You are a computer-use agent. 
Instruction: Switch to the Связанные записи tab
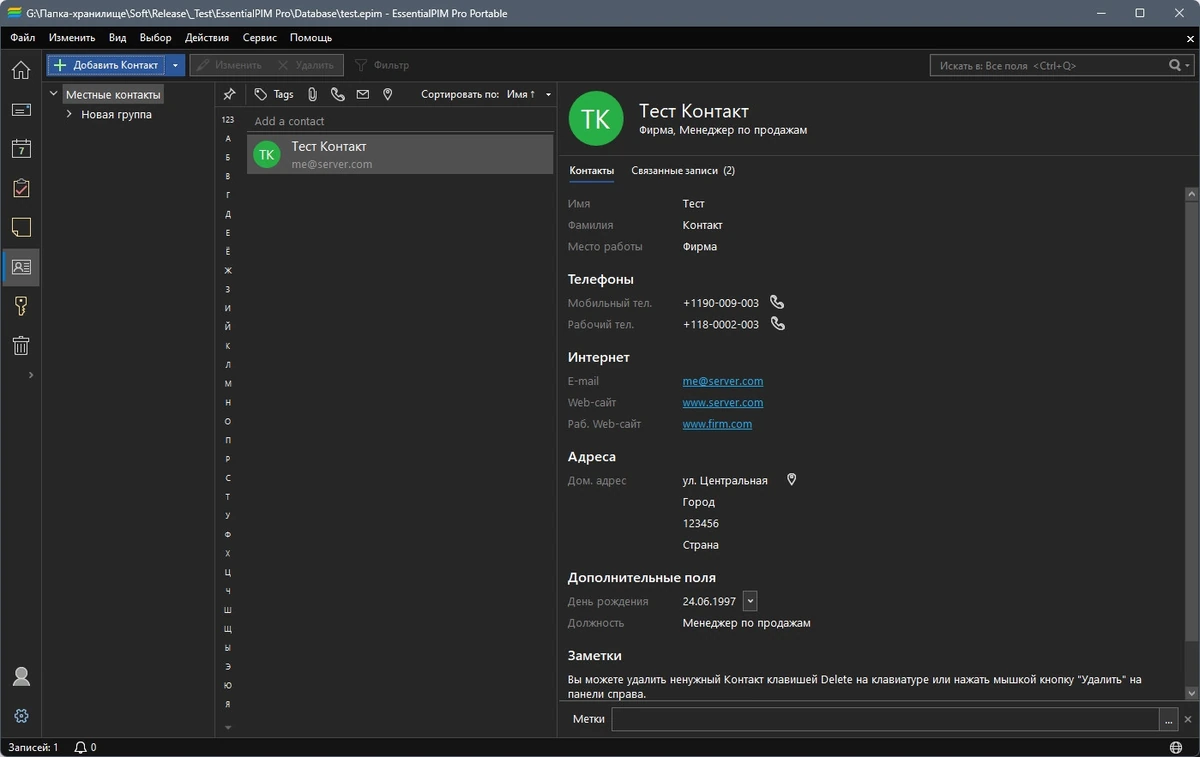point(683,170)
